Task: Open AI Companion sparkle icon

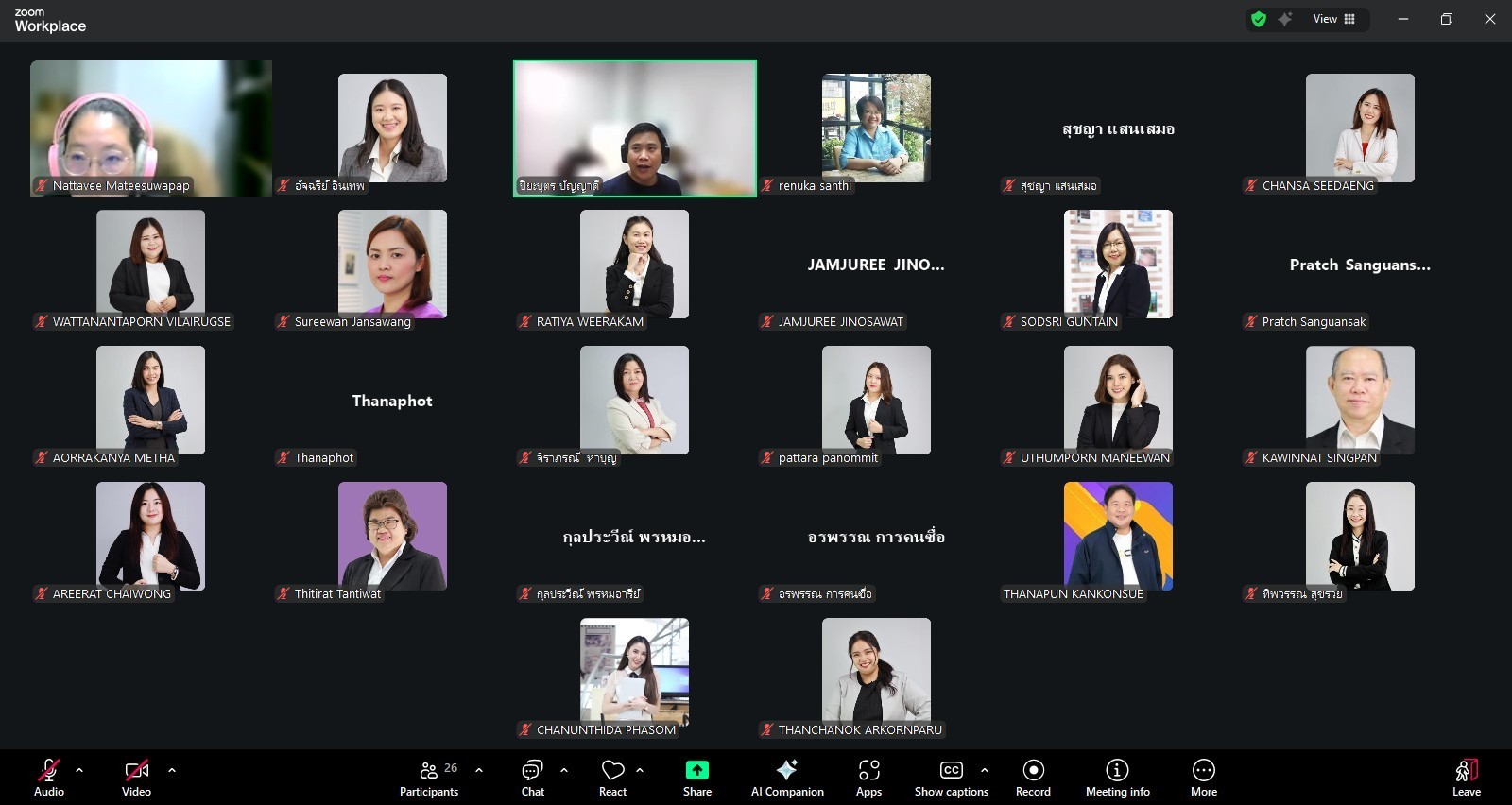Action: [786, 770]
